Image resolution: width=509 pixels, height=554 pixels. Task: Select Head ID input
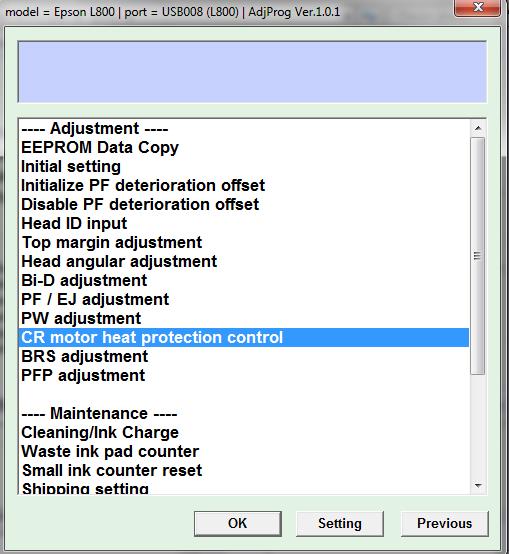pyautogui.click(x=244, y=224)
